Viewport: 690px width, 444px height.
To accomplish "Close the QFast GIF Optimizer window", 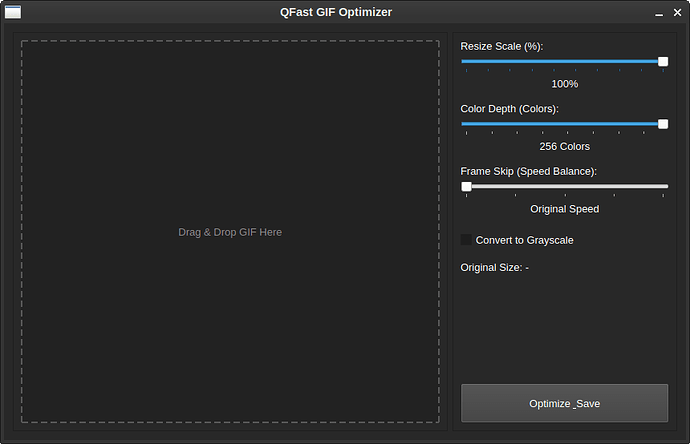I will [676, 13].
